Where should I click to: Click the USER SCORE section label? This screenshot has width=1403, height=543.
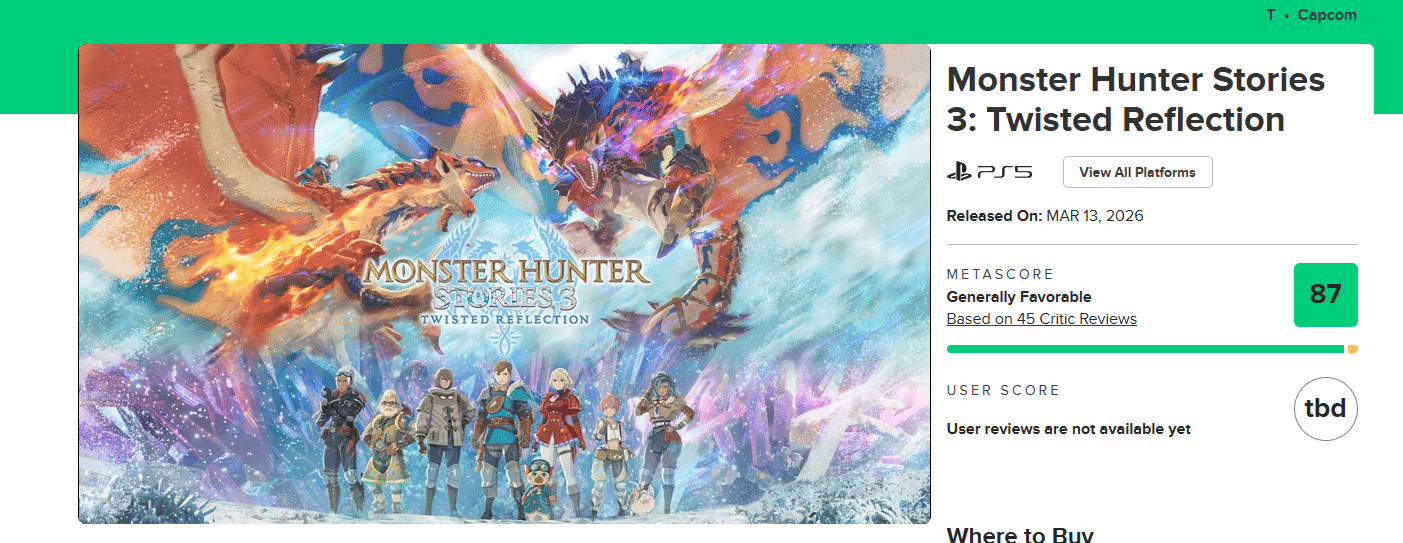pos(1003,390)
